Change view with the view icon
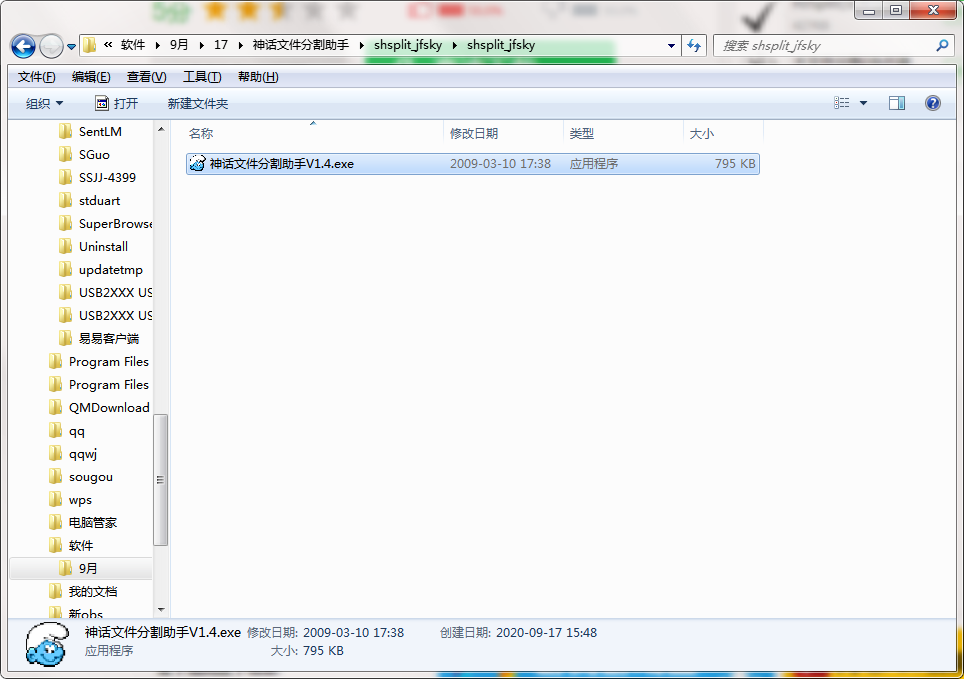This screenshot has height=679, width=964. tap(842, 103)
